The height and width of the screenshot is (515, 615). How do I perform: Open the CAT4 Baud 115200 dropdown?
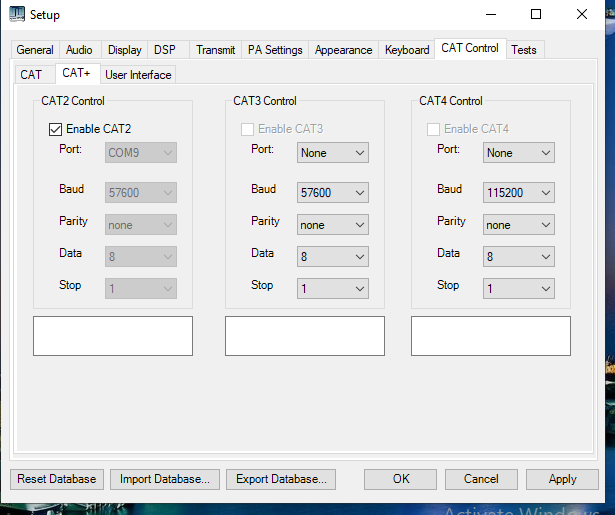519,193
